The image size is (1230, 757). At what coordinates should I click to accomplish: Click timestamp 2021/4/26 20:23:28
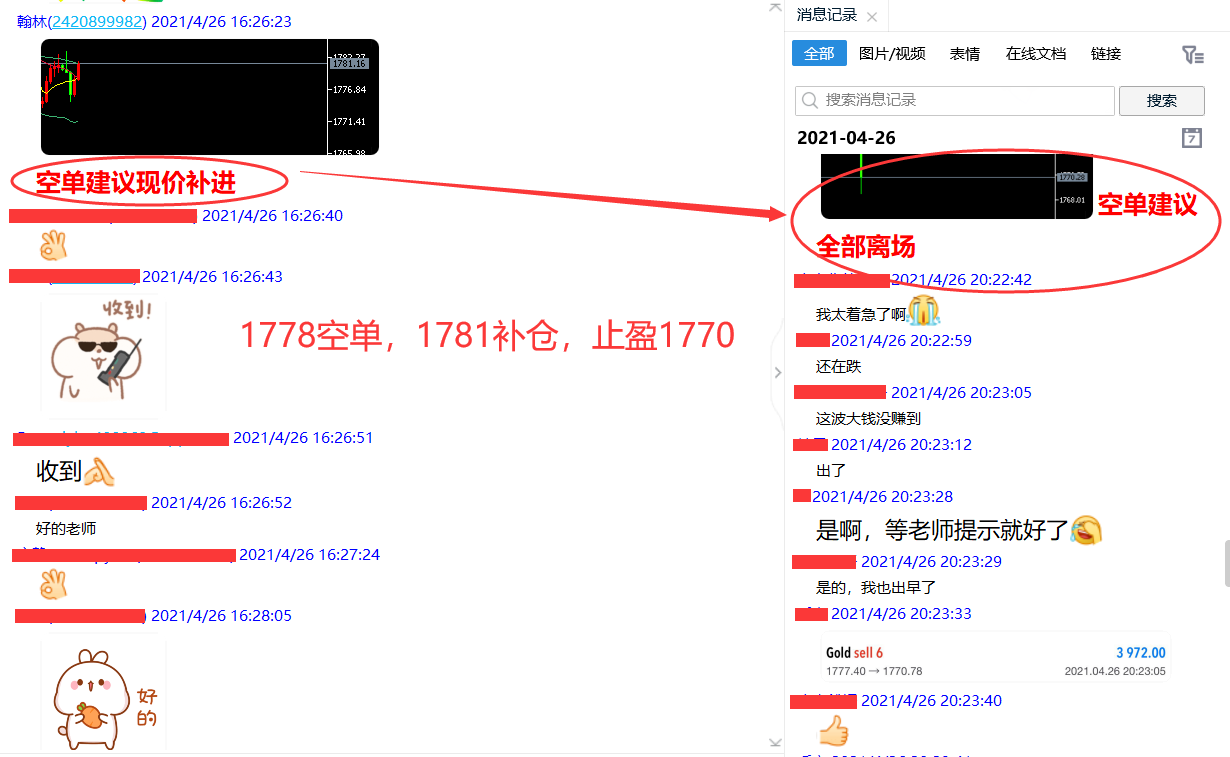882,496
